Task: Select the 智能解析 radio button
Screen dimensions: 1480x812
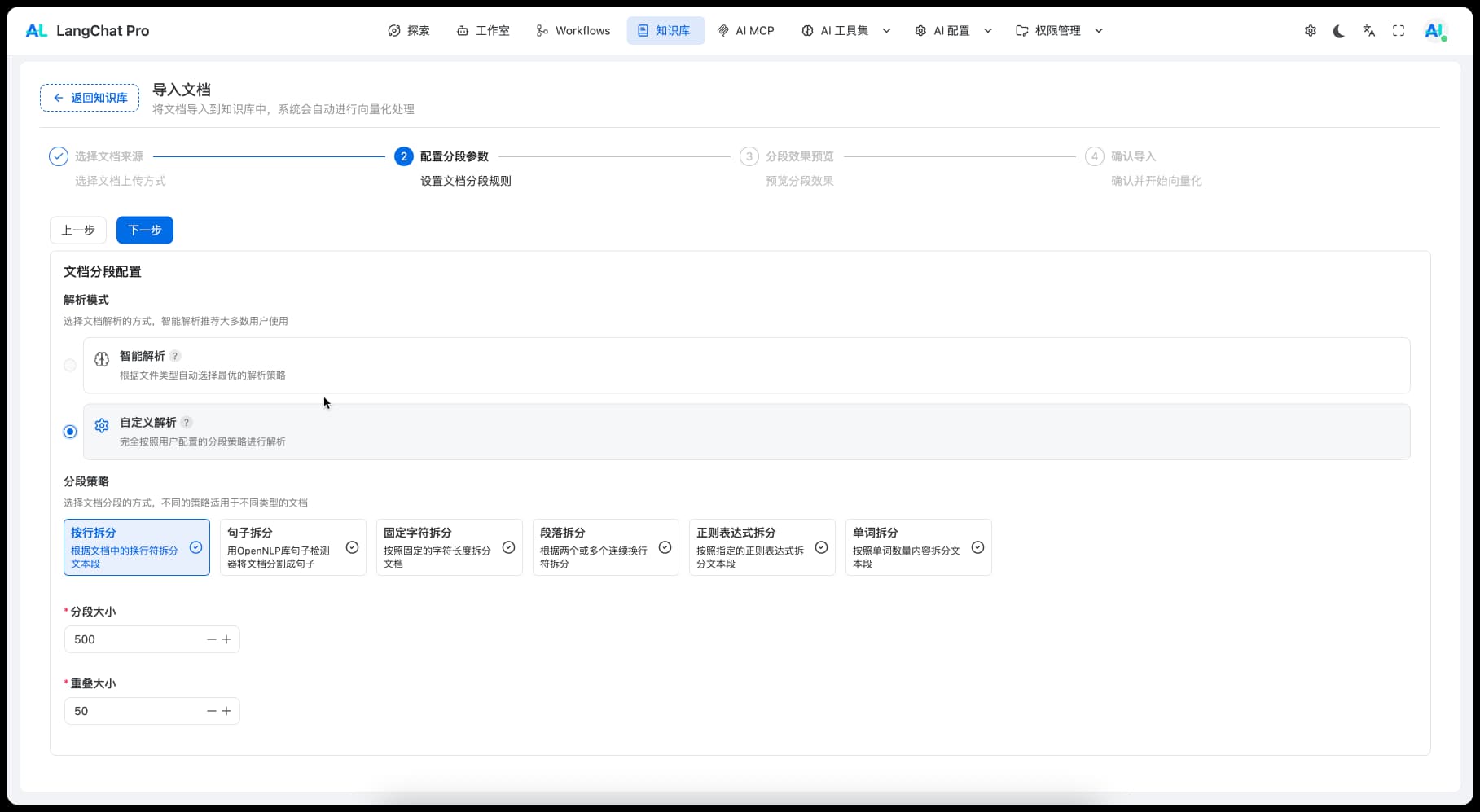Action: tap(70, 366)
